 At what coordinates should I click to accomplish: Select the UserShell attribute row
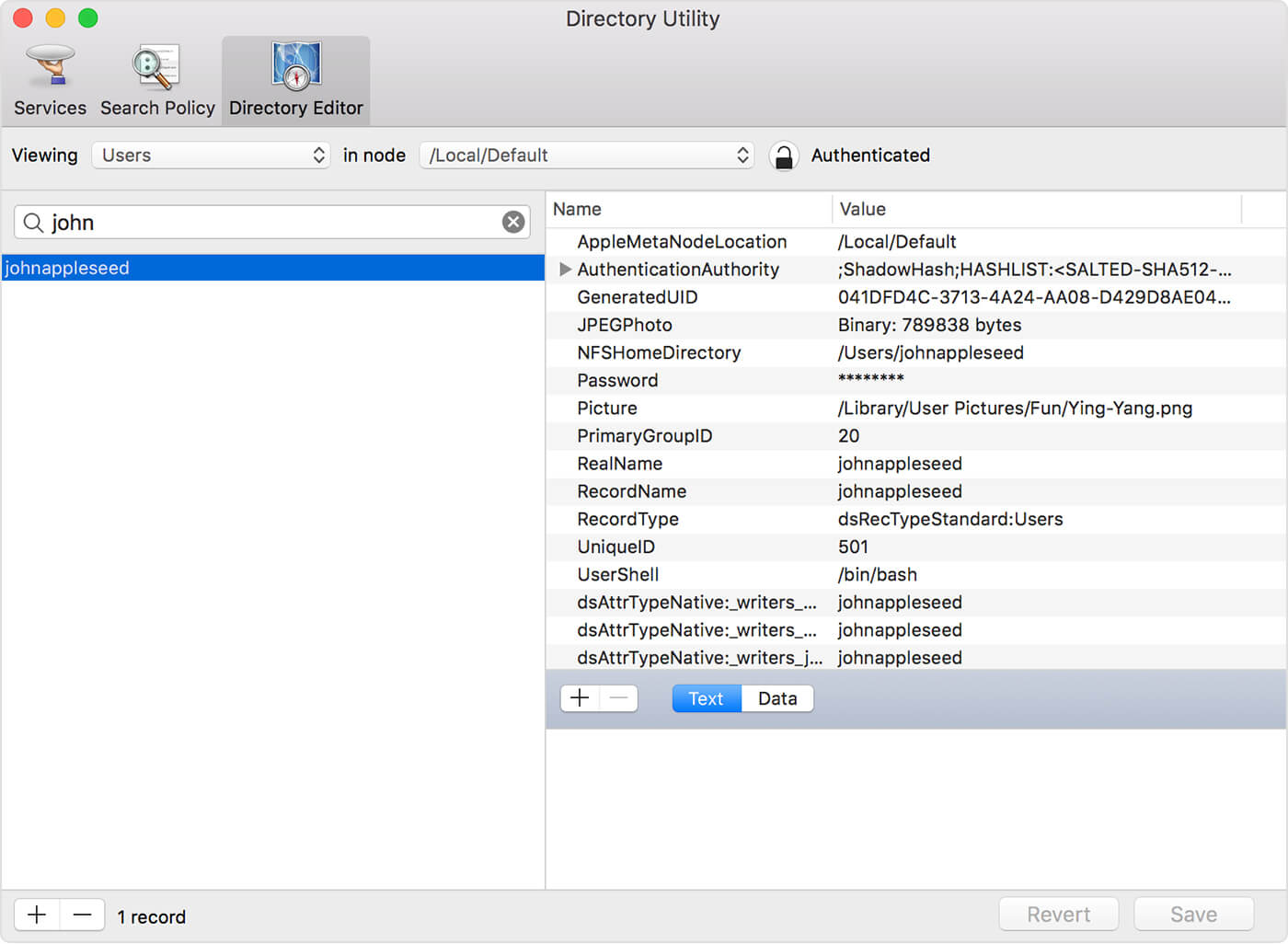pos(618,574)
